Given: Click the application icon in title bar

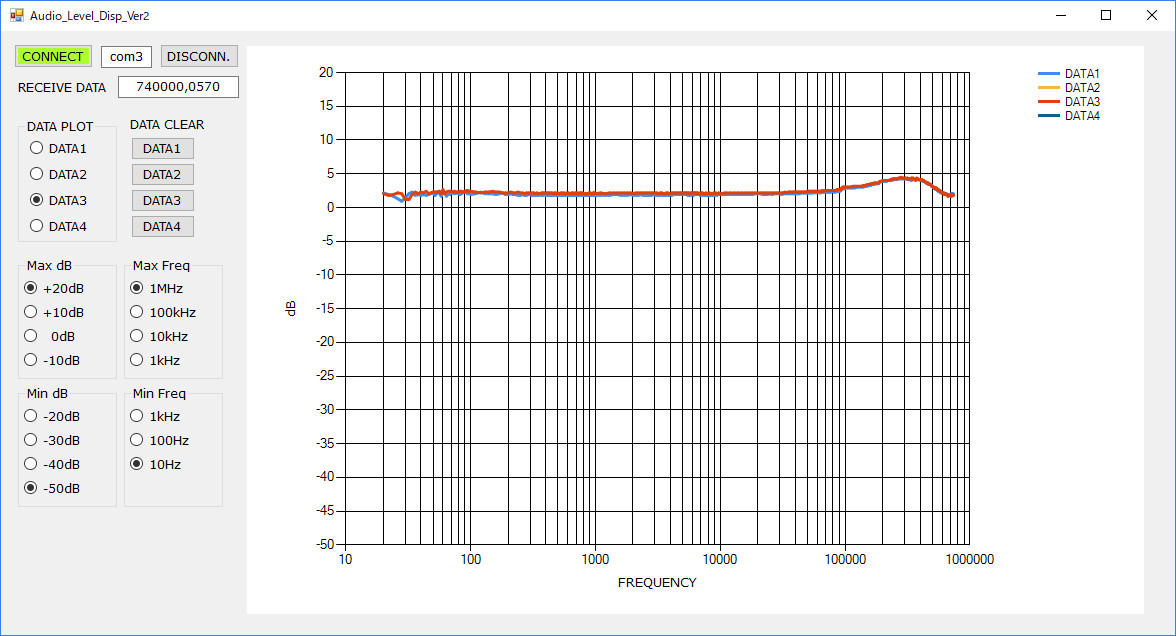Looking at the screenshot, I should 16,16.
